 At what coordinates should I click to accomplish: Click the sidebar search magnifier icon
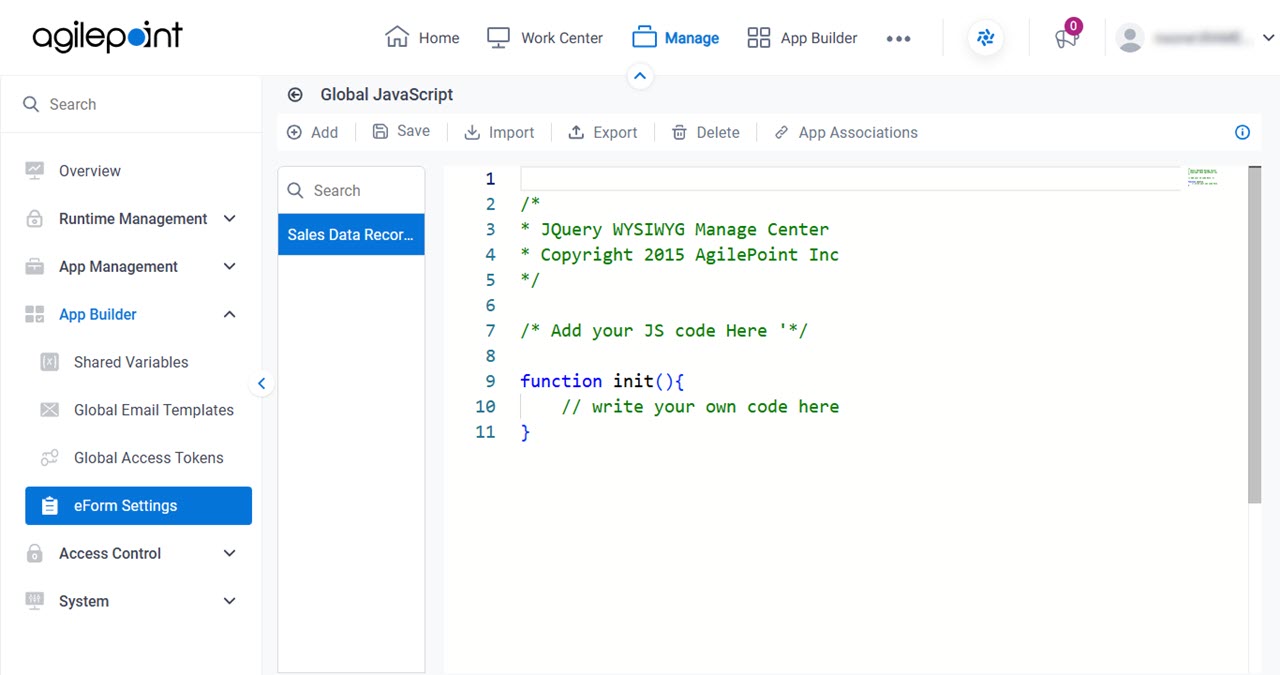[31, 104]
